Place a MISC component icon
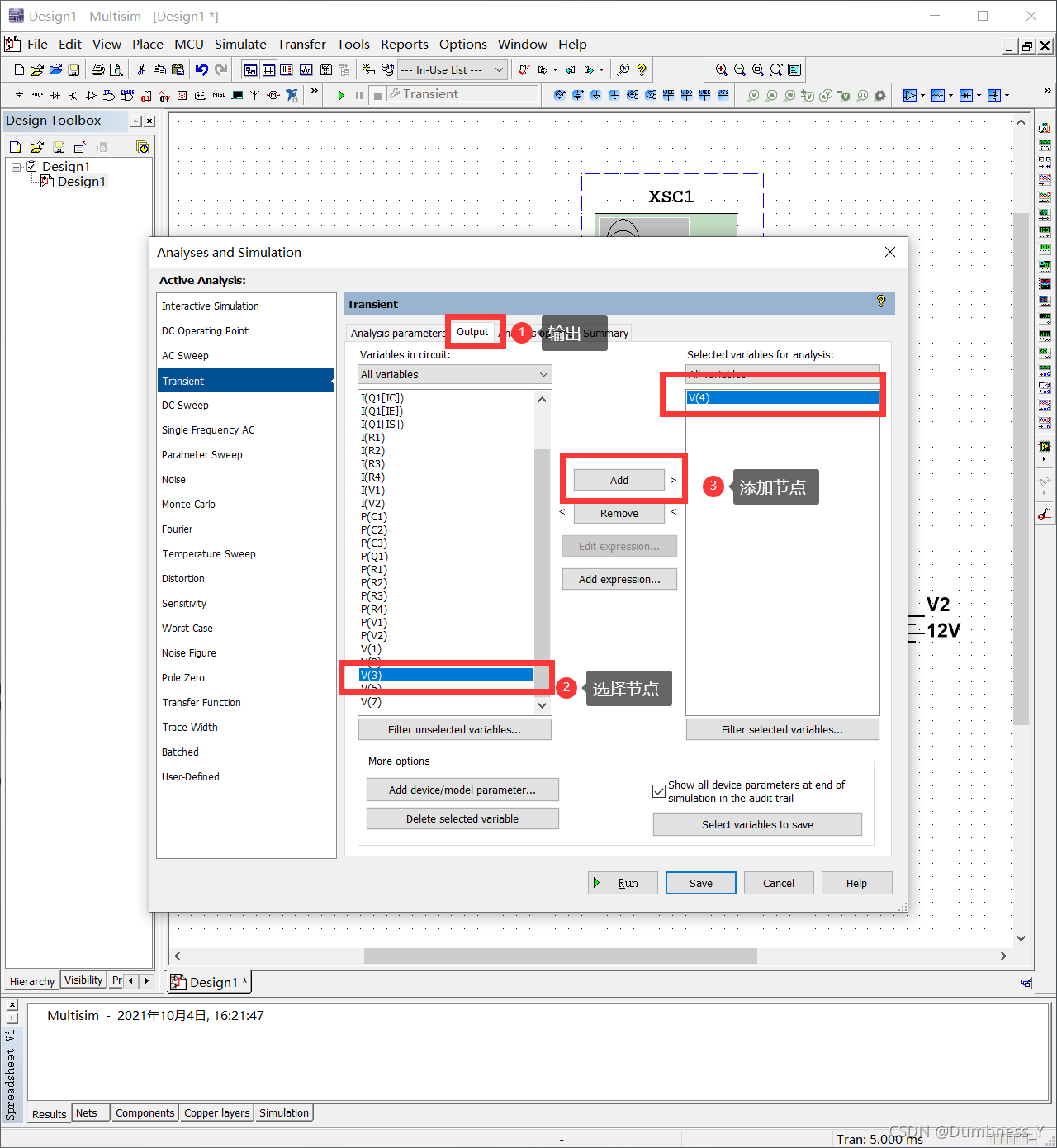Viewport: 1057px width, 1148px height. 219,95
